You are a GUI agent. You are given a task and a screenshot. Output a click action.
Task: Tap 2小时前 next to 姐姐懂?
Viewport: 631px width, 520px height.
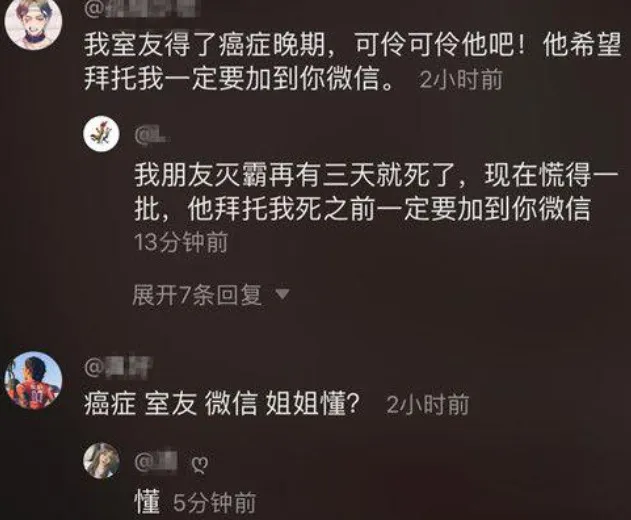pos(427,404)
